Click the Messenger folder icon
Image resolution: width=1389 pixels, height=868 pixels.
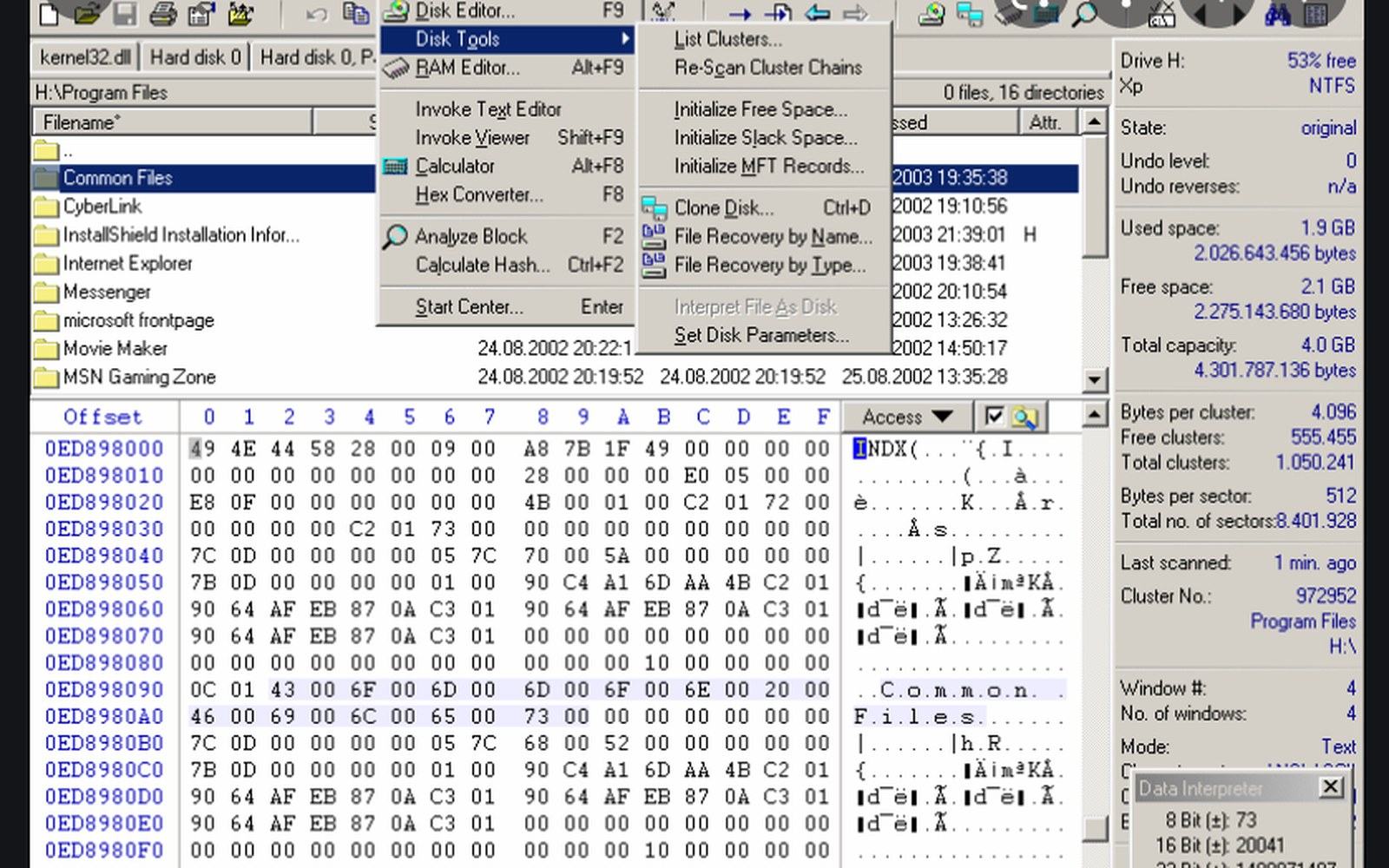tap(45, 293)
